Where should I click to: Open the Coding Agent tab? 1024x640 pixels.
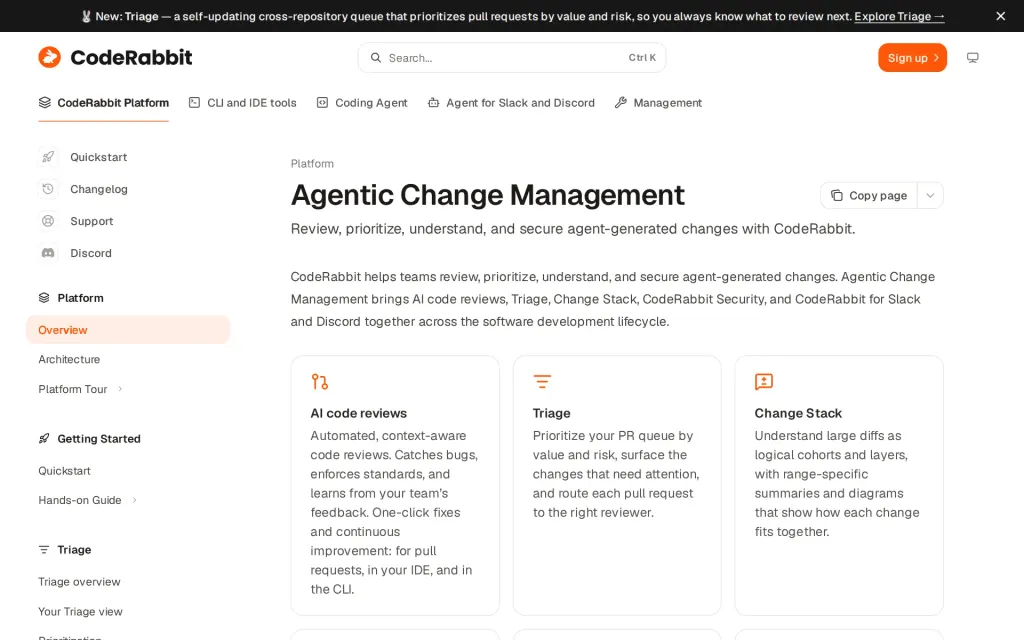[x=362, y=103]
